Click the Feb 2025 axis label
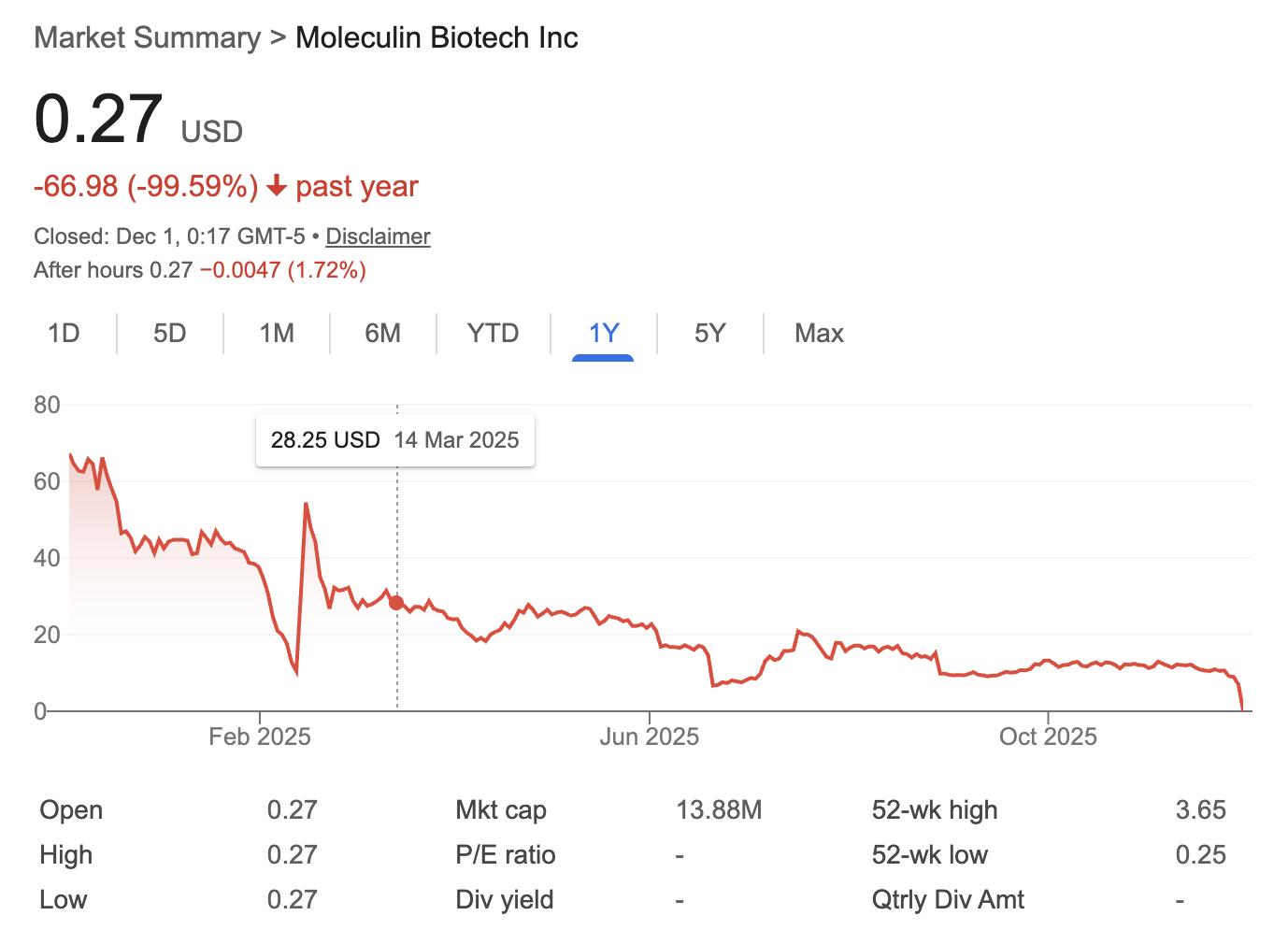The width and height of the screenshot is (1288, 944). 259,737
